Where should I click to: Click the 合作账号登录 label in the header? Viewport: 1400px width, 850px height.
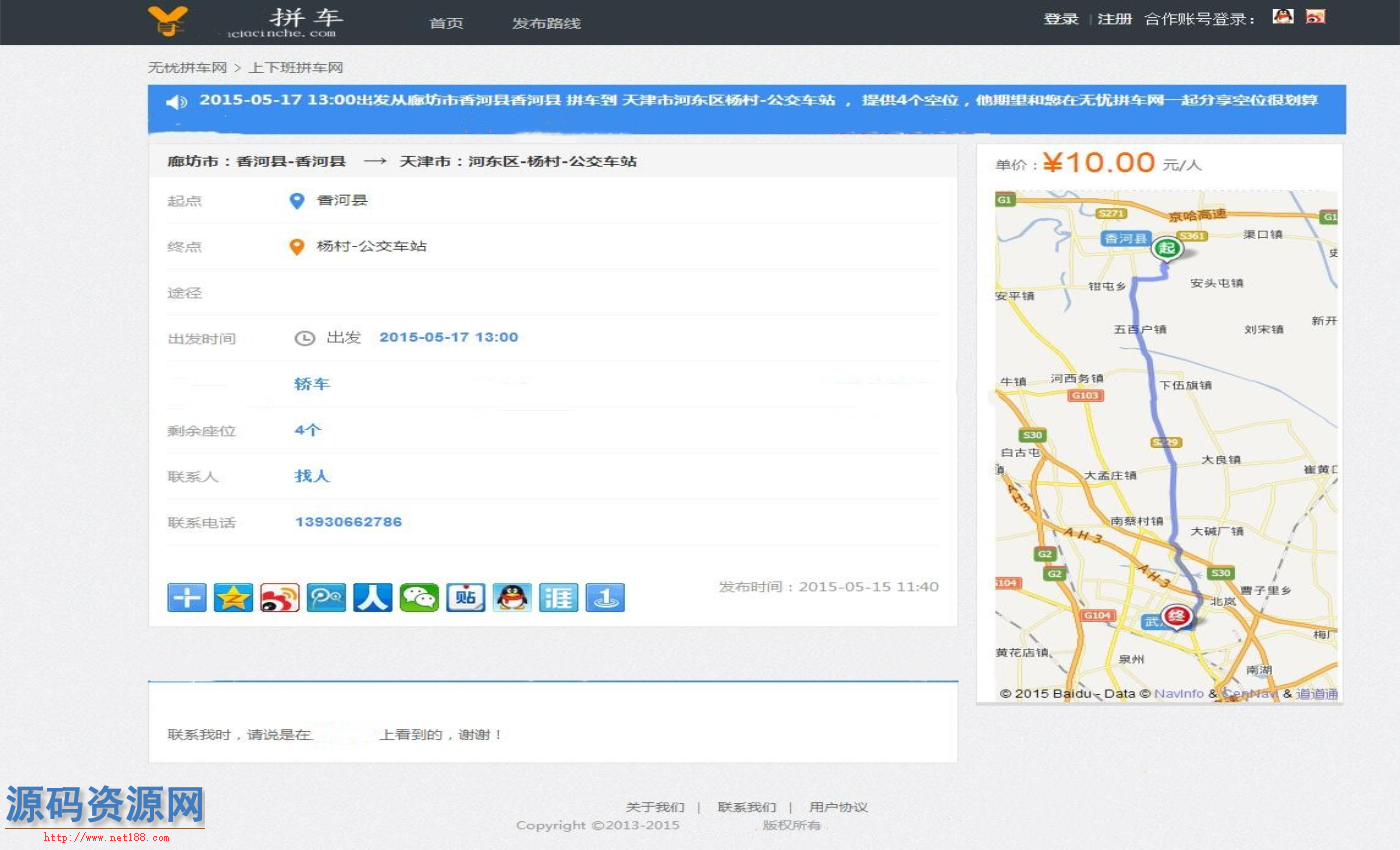[1200, 19]
